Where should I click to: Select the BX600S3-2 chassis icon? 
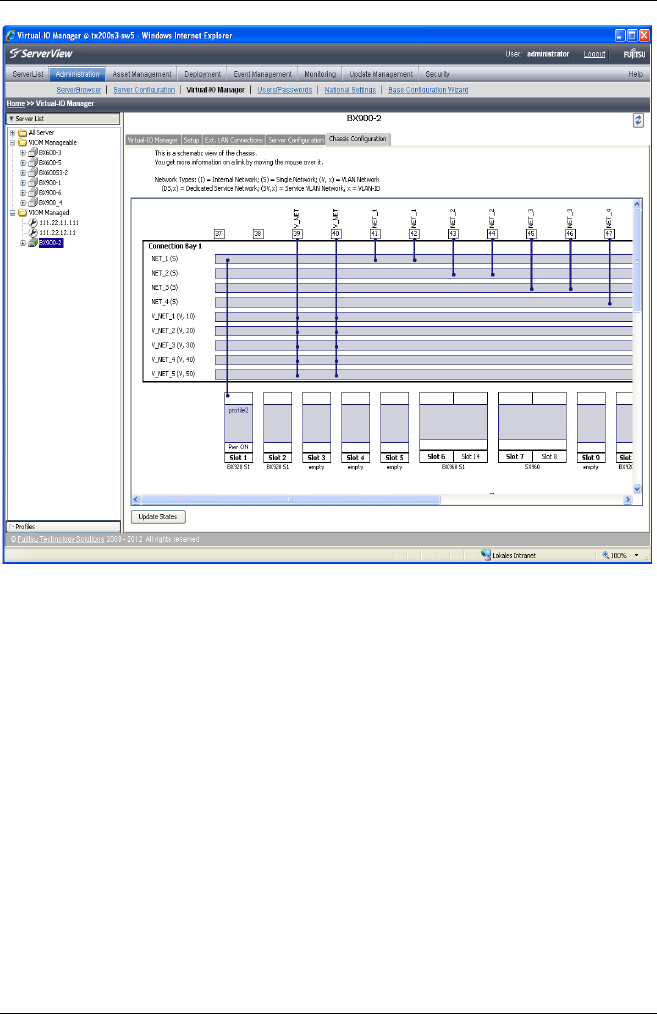pyautogui.click(x=33, y=173)
